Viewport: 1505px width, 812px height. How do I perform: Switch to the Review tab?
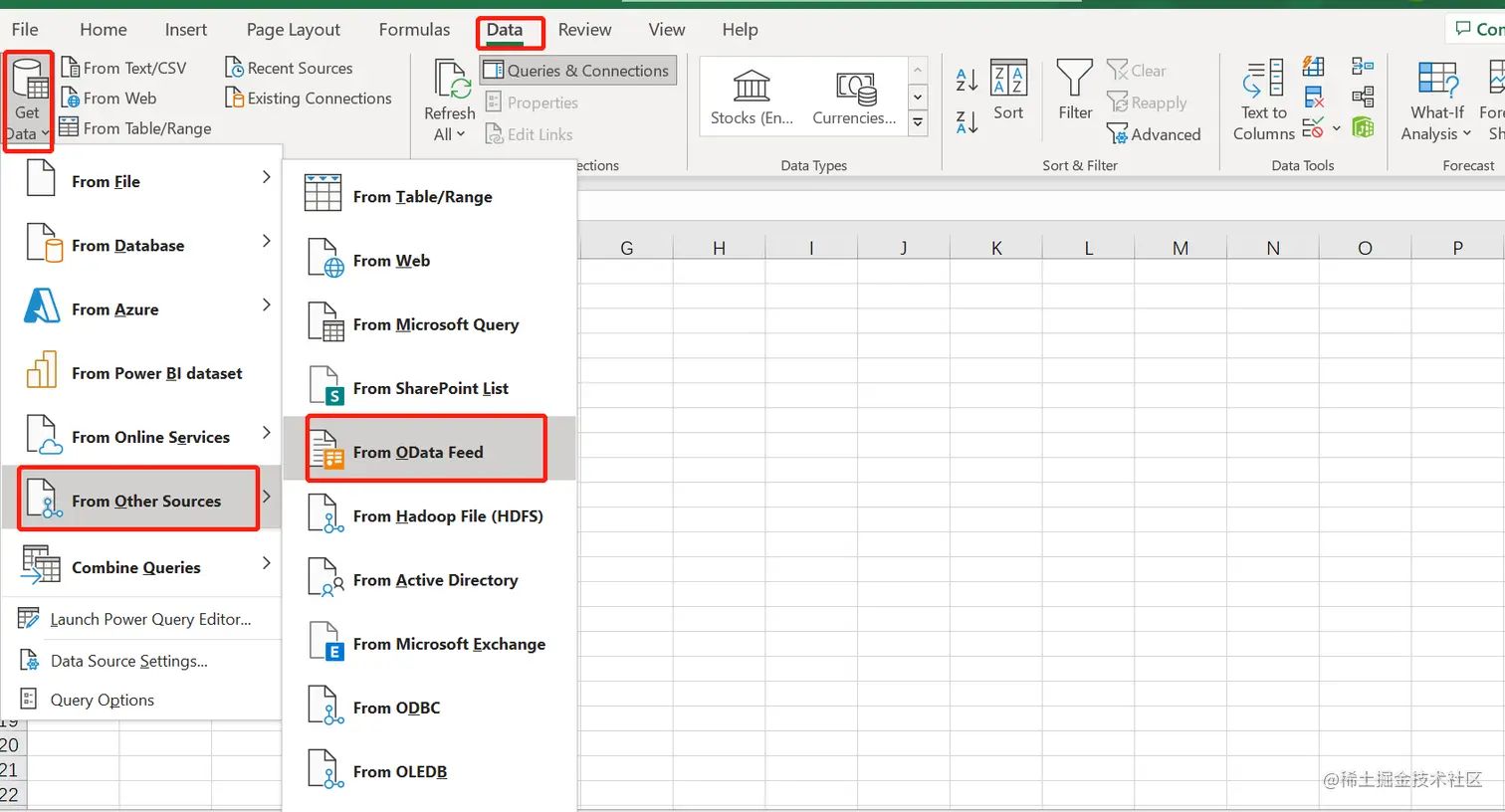click(585, 30)
